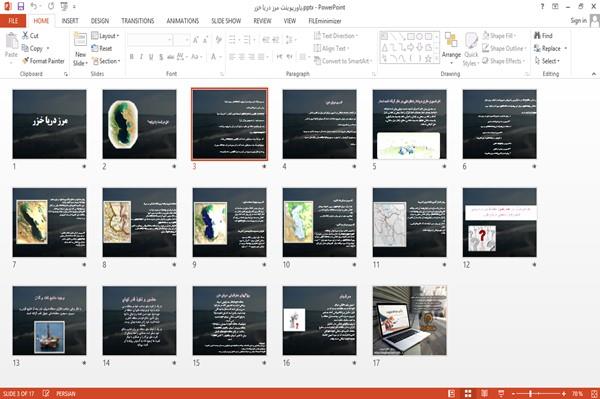This screenshot has width=600, height=399.
Task: Toggle Underline formatting button
Action: (x=151, y=57)
